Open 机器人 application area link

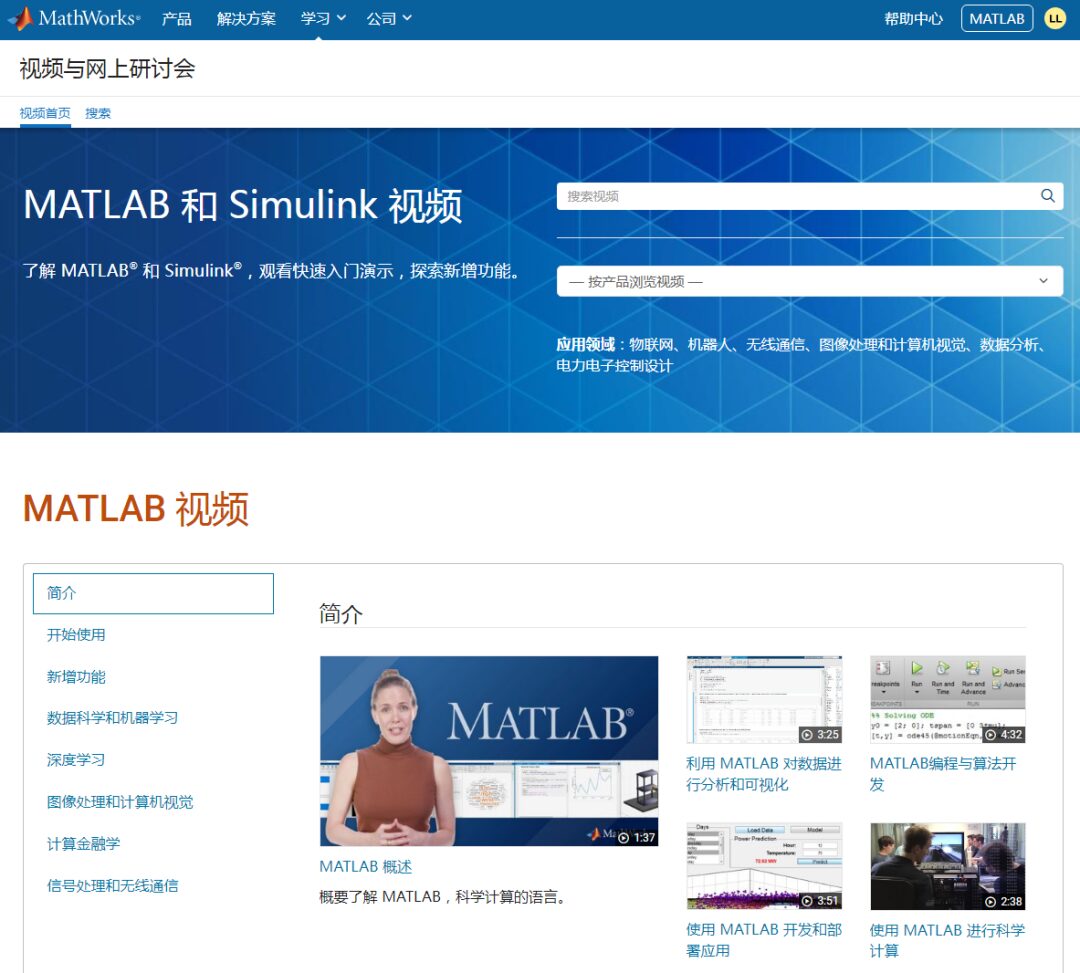(709, 344)
